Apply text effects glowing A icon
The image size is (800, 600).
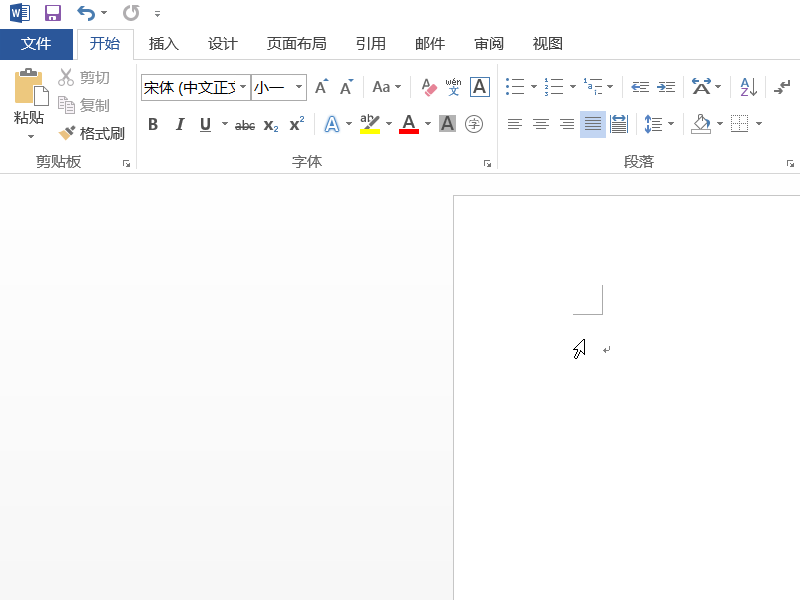(332, 124)
